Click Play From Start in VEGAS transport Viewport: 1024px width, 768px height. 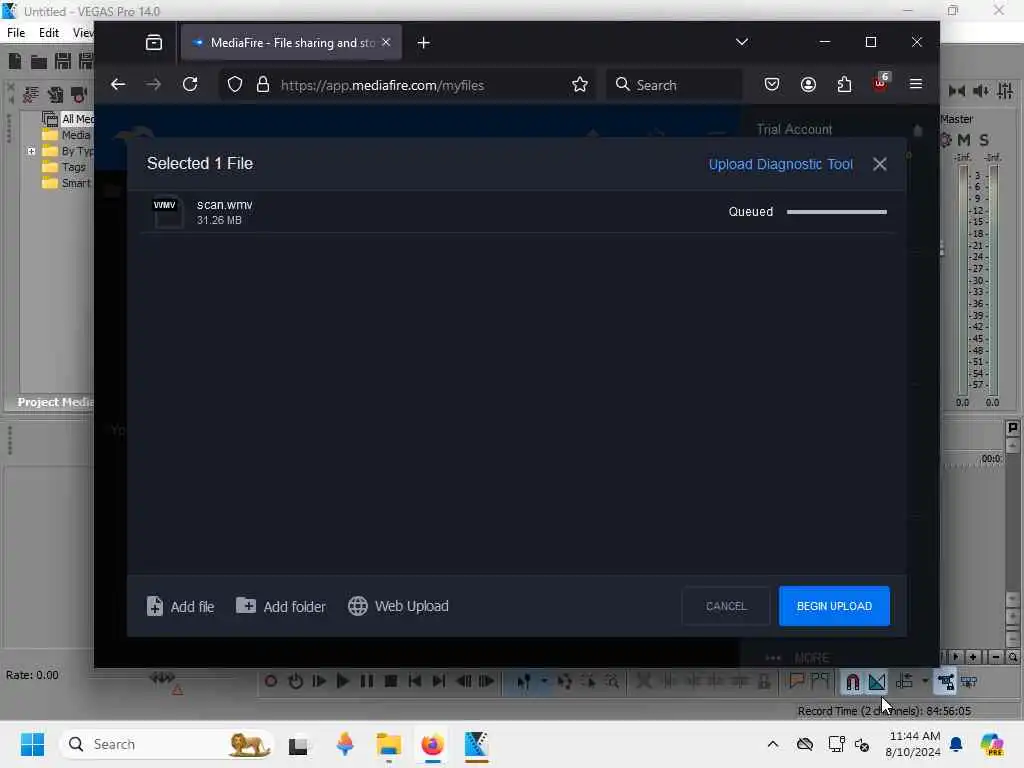pyautogui.click(x=319, y=682)
